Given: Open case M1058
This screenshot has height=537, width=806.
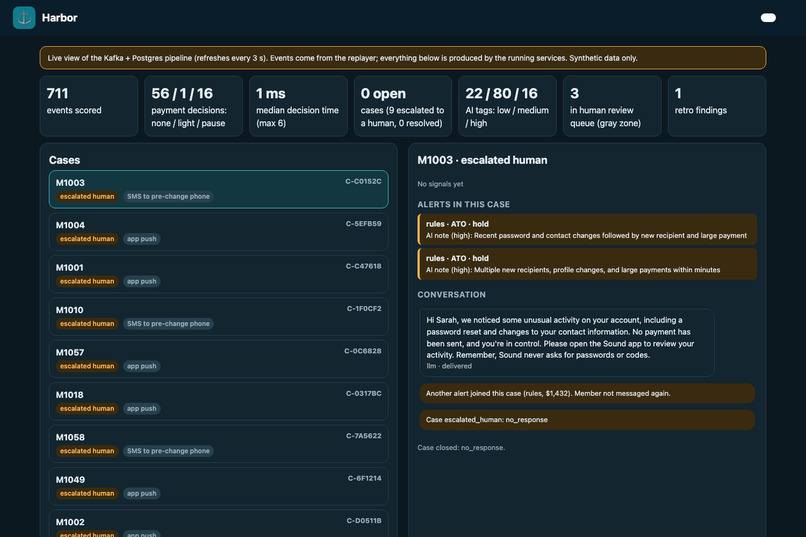Looking at the screenshot, I should pos(218,443).
